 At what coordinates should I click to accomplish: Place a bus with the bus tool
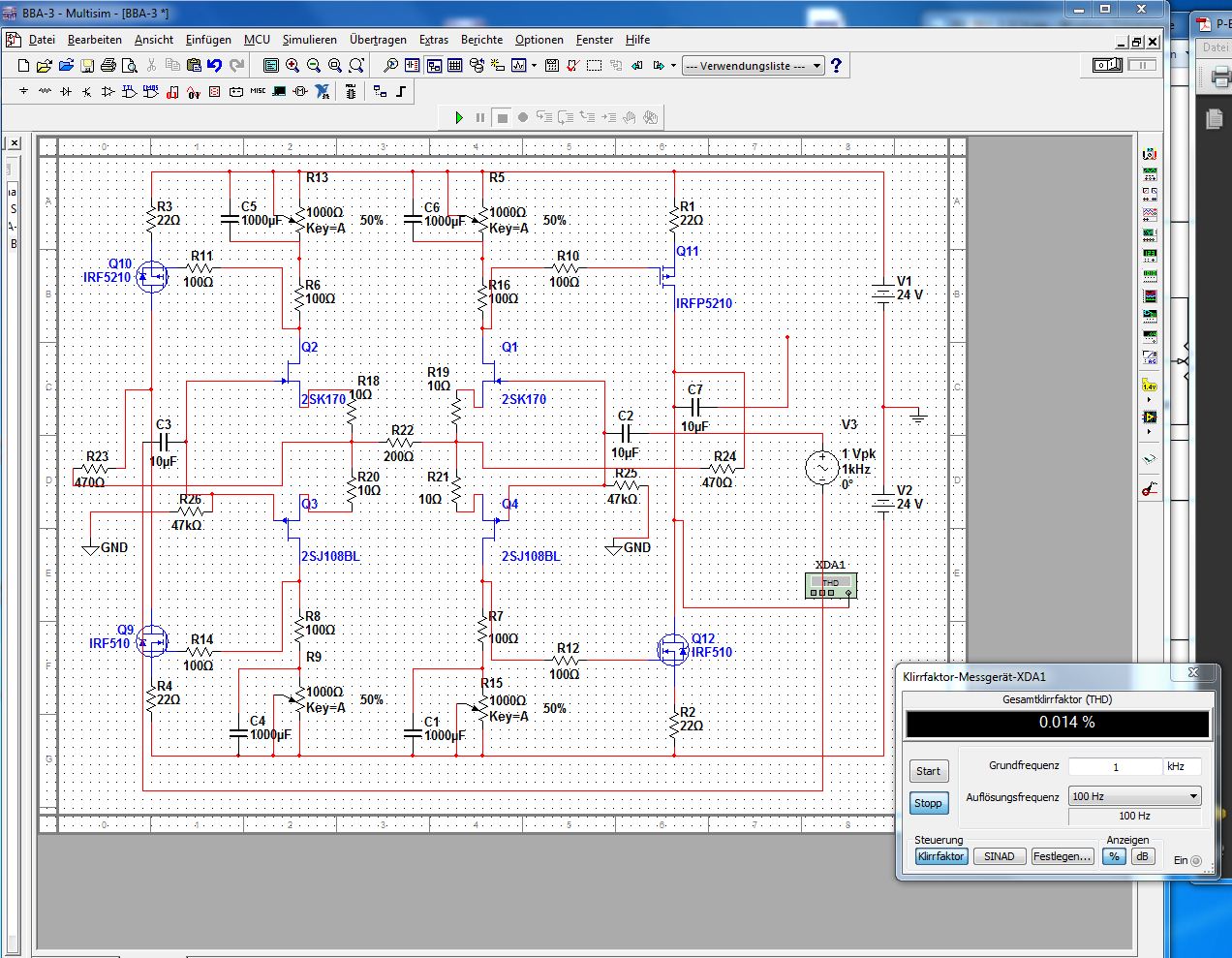click(401, 91)
